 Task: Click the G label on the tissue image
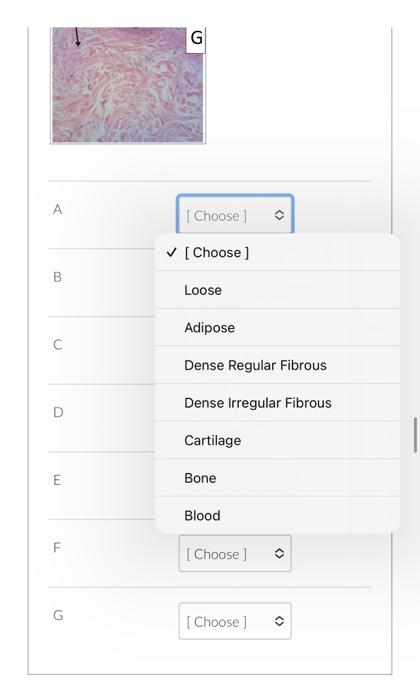(196, 39)
